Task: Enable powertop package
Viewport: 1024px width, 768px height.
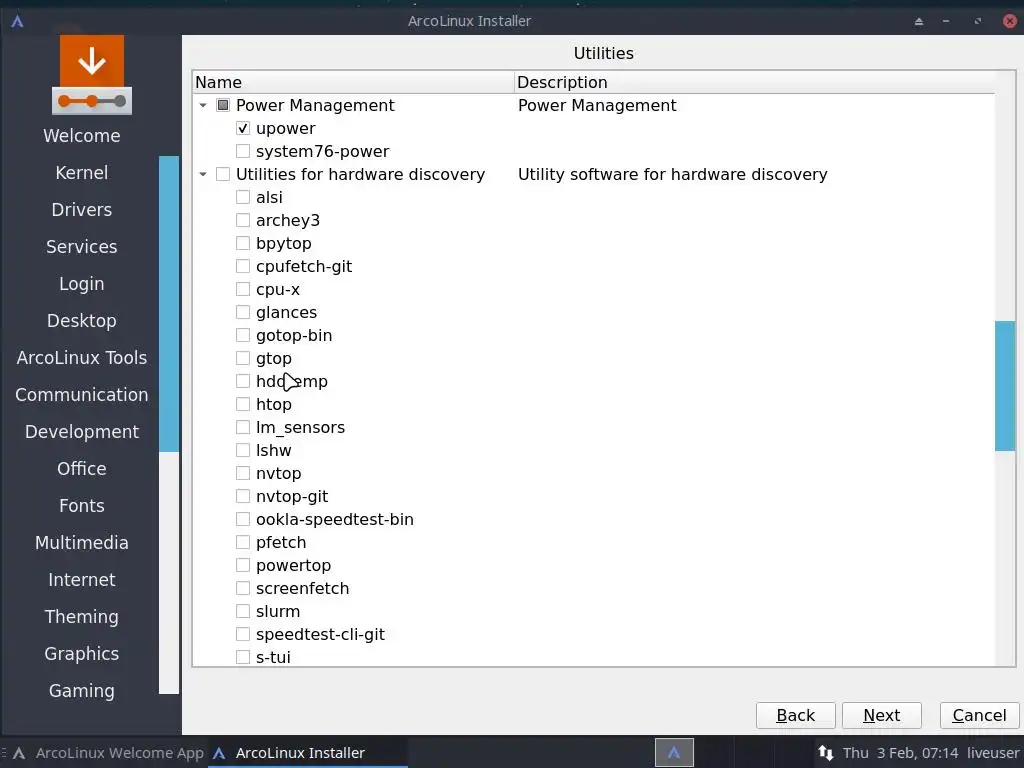Action: pyautogui.click(x=243, y=565)
